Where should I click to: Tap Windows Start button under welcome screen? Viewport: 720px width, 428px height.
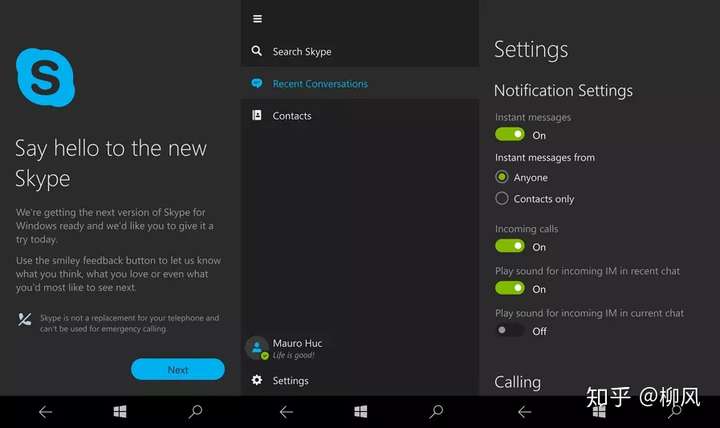tap(120, 412)
